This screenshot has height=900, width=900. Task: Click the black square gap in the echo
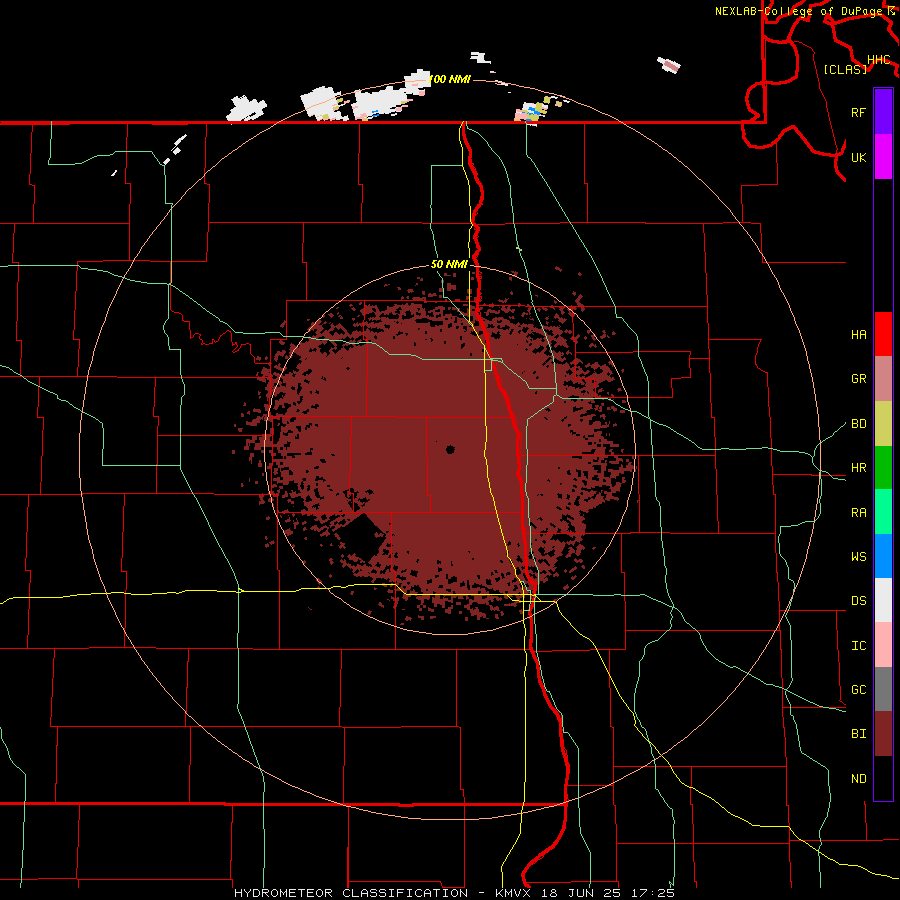(x=362, y=538)
